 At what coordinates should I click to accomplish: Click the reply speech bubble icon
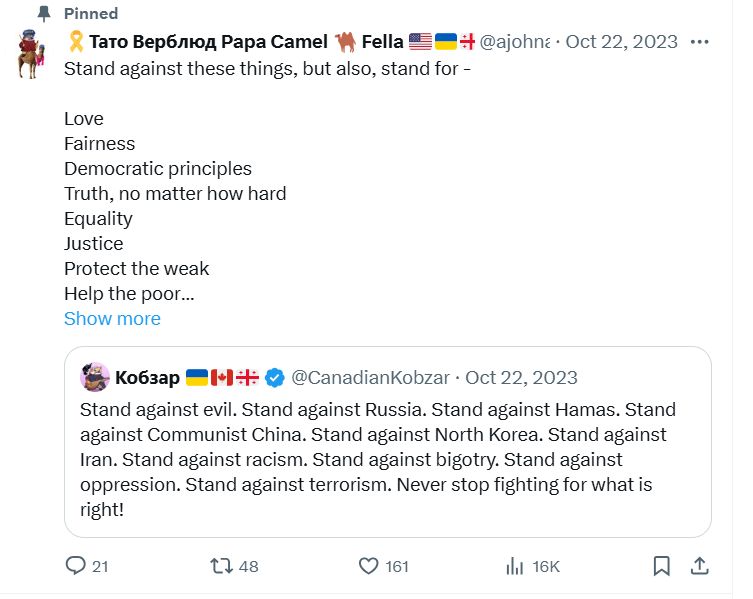[x=76, y=566]
